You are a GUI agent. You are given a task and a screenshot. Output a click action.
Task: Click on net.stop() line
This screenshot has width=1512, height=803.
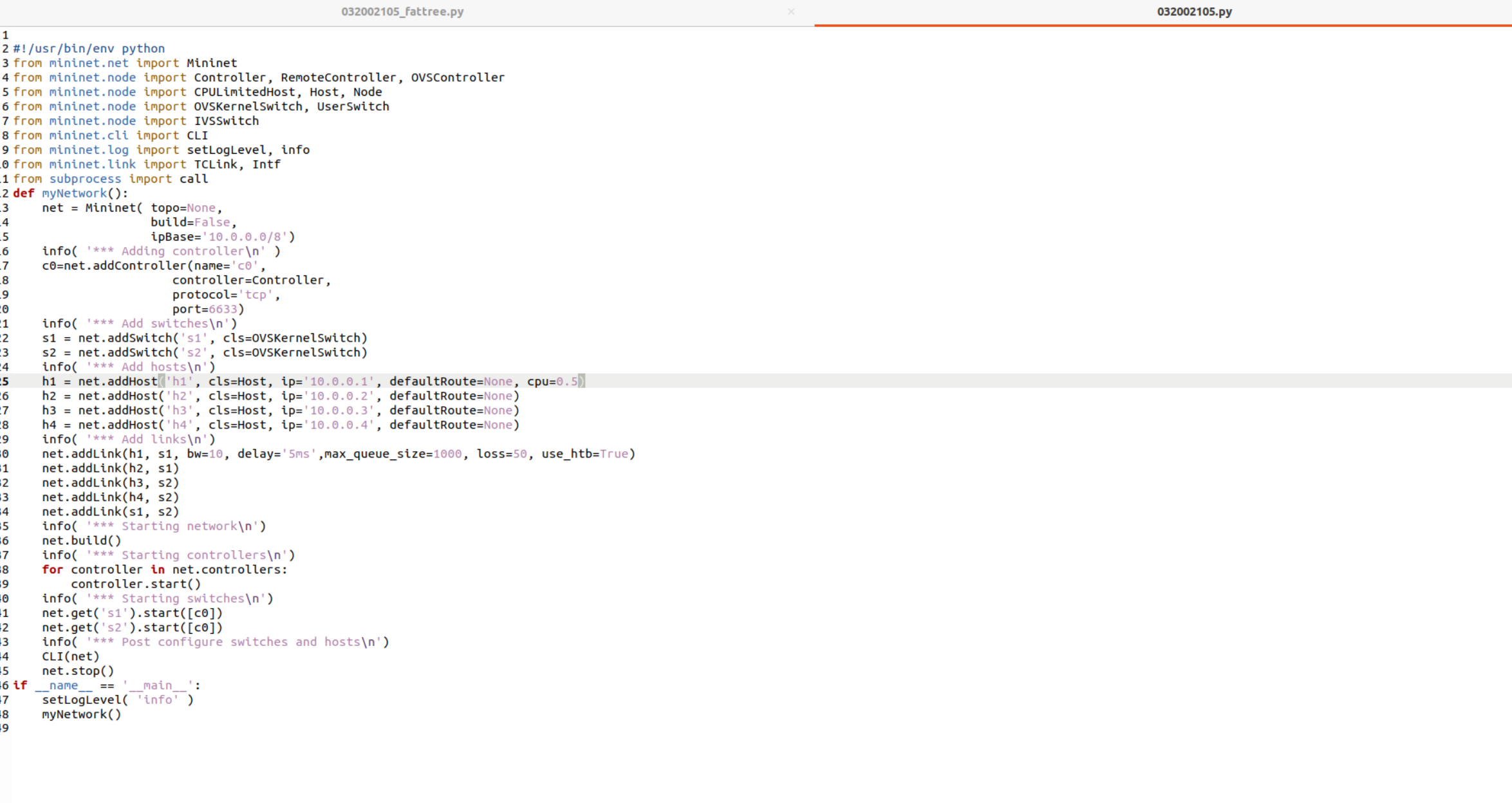78,671
